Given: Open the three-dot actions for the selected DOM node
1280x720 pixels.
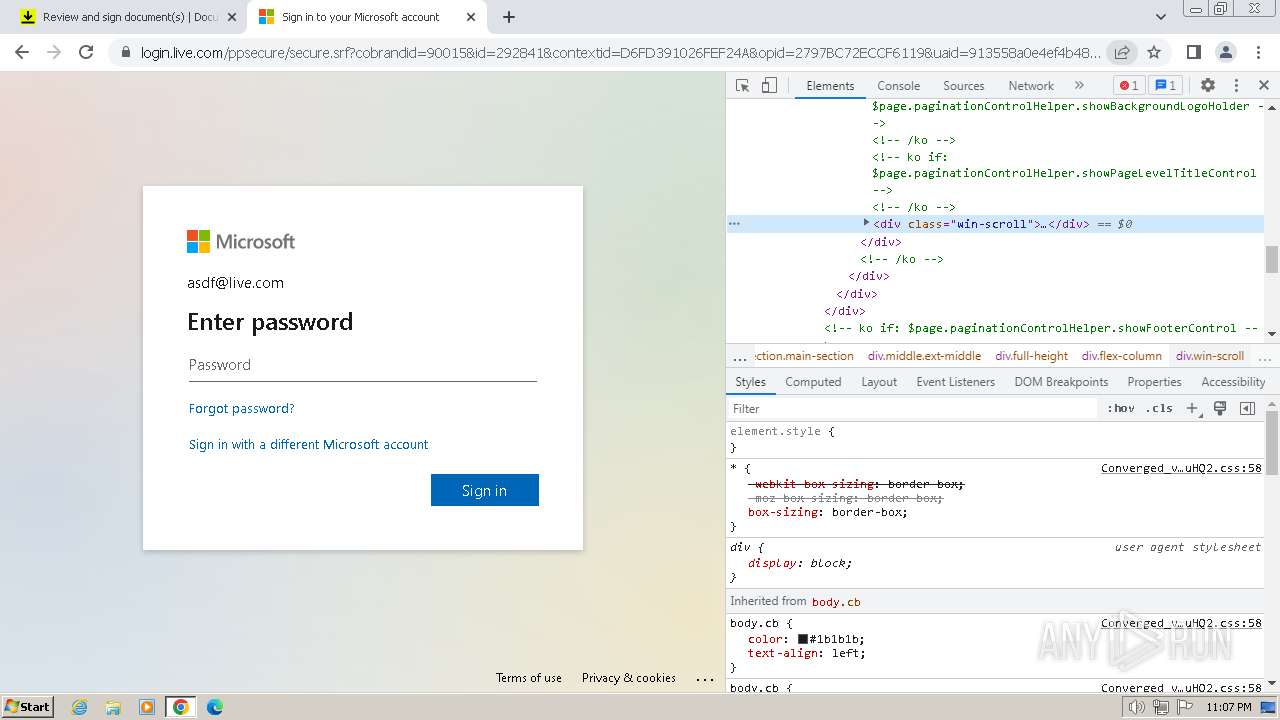Looking at the screenshot, I should tap(734, 224).
